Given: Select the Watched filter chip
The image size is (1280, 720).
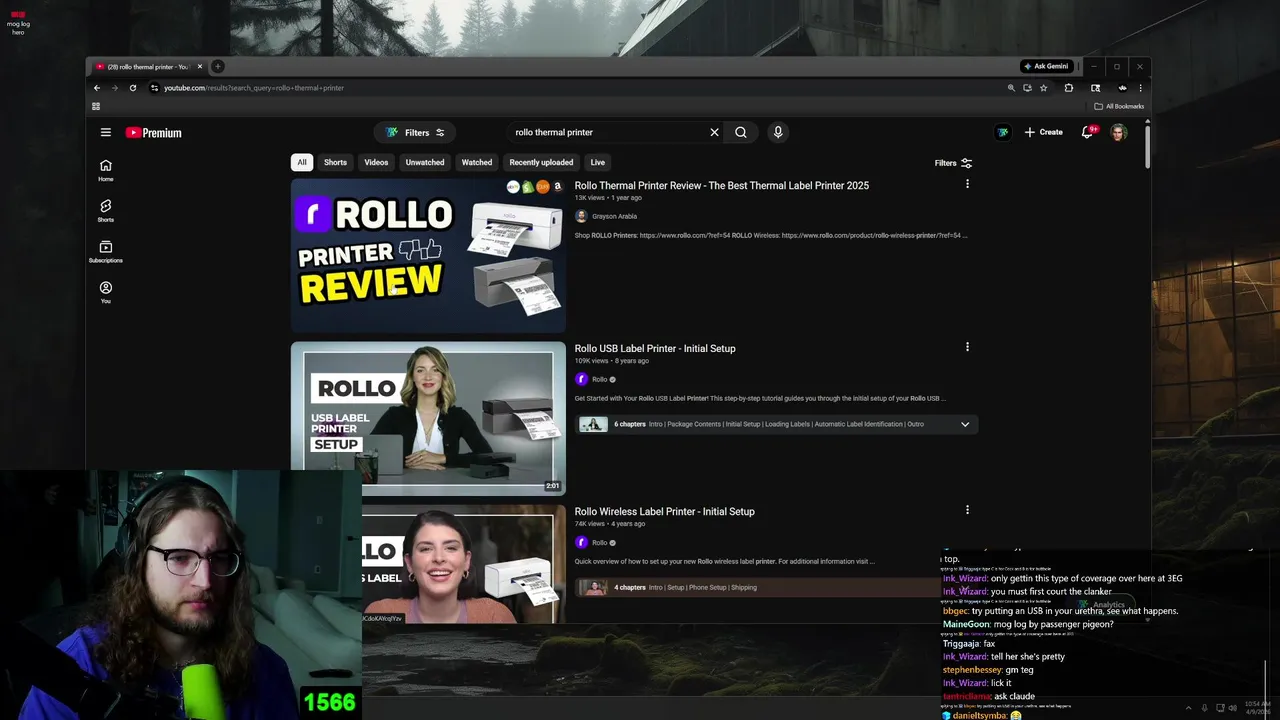Looking at the screenshot, I should (x=477, y=162).
